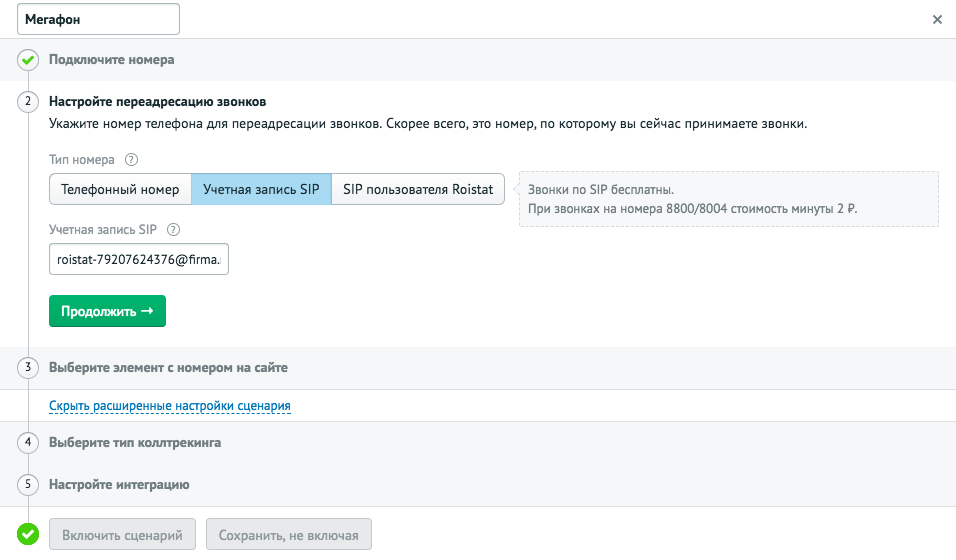Viewport: 956px width, 560px height.
Task: Click the Мегафон scenario name field
Action: click(x=98, y=20)
